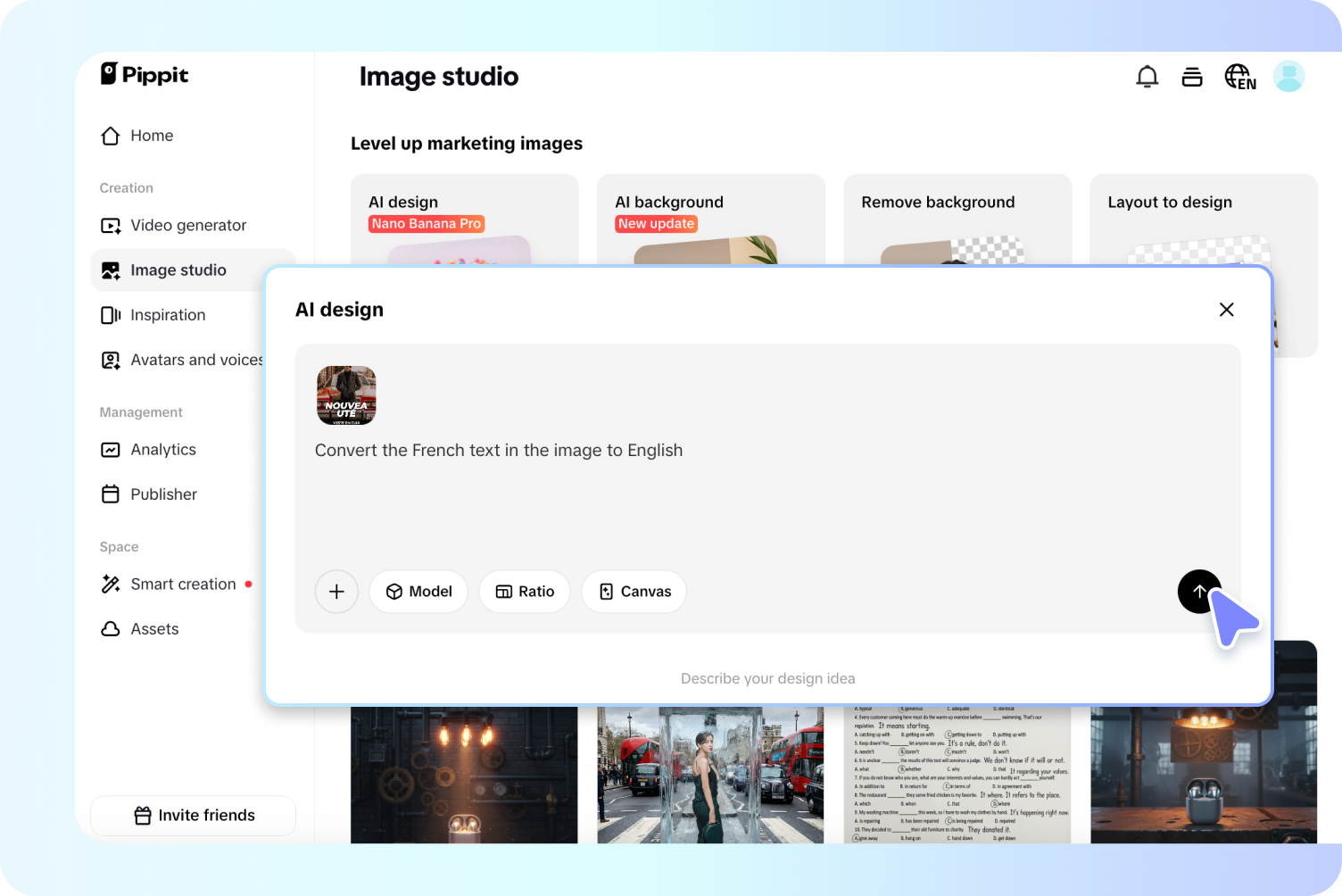Open Avatars and voices
The image size is (1342, 896).
(196, 360)
